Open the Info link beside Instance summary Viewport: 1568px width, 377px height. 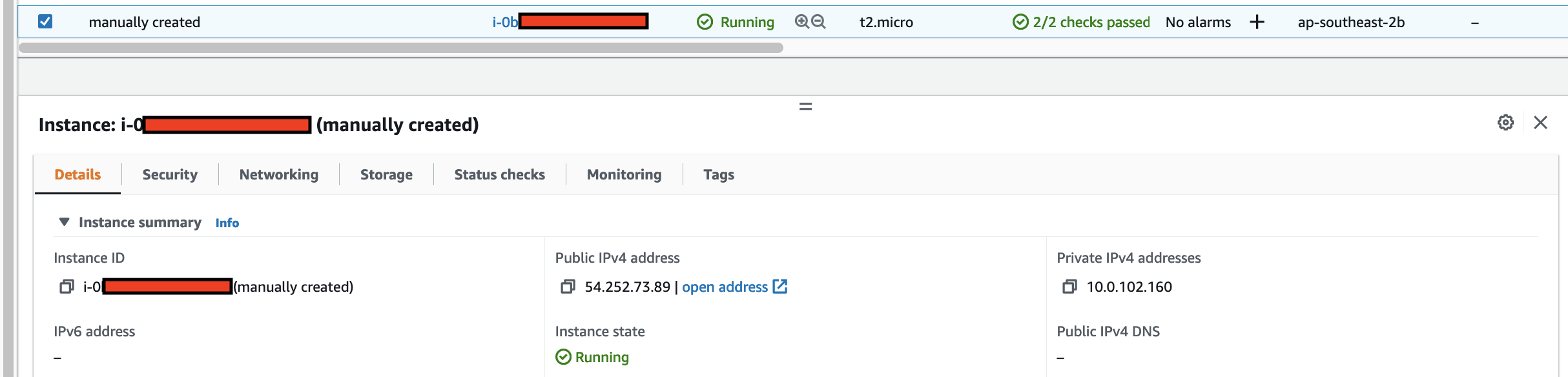point(227,223)
